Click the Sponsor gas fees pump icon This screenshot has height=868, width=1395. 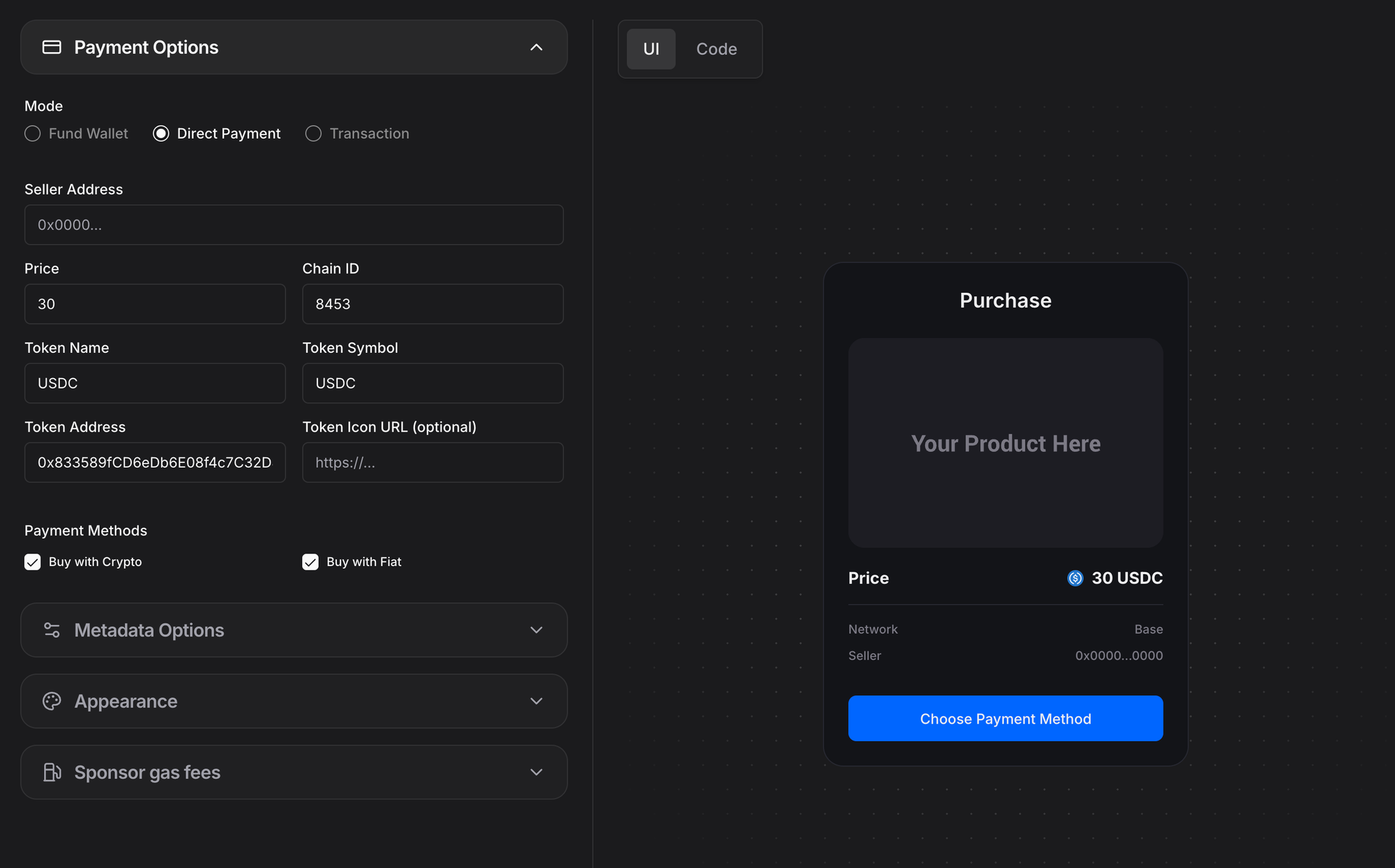52,772
